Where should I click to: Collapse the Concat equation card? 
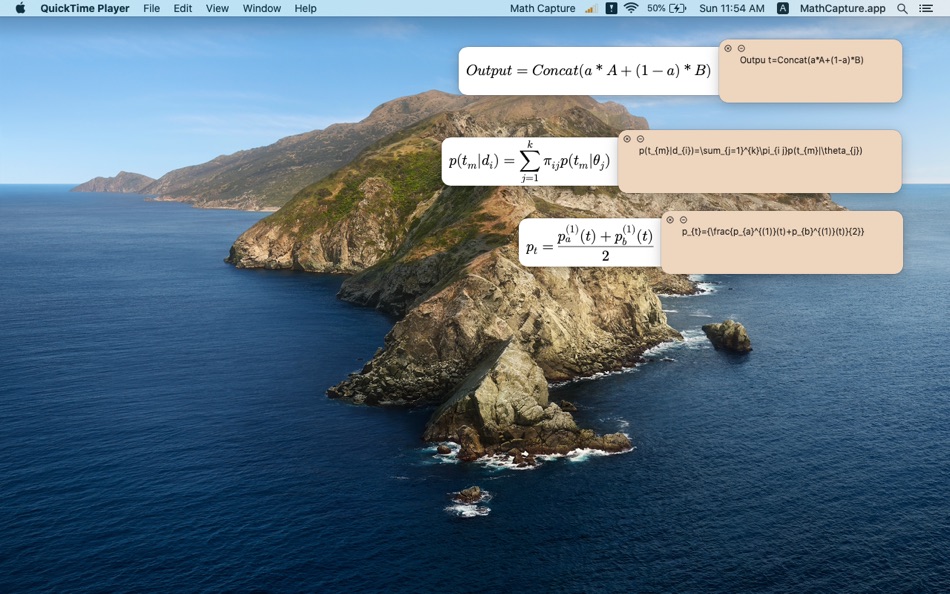(x=741, y=47)
